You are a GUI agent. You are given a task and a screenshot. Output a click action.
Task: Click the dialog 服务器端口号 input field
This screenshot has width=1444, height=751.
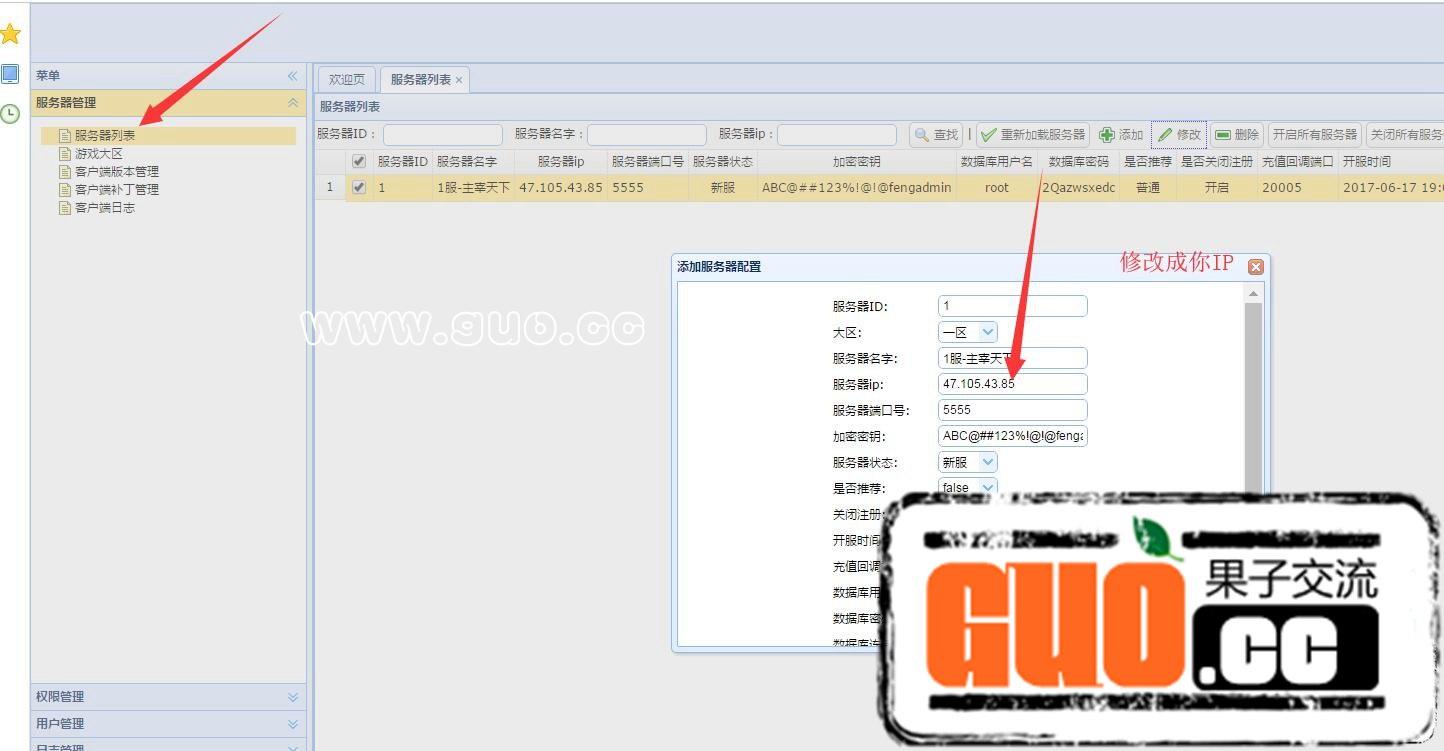click(x=1012, y=410)
